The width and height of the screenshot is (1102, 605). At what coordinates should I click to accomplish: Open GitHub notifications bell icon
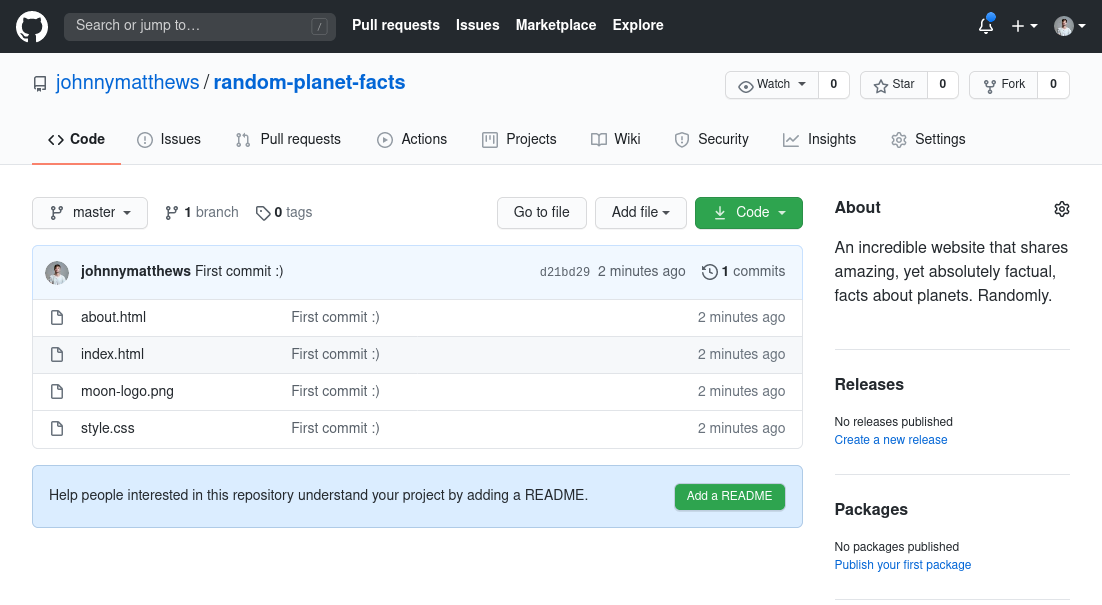(x=985, y=25)
